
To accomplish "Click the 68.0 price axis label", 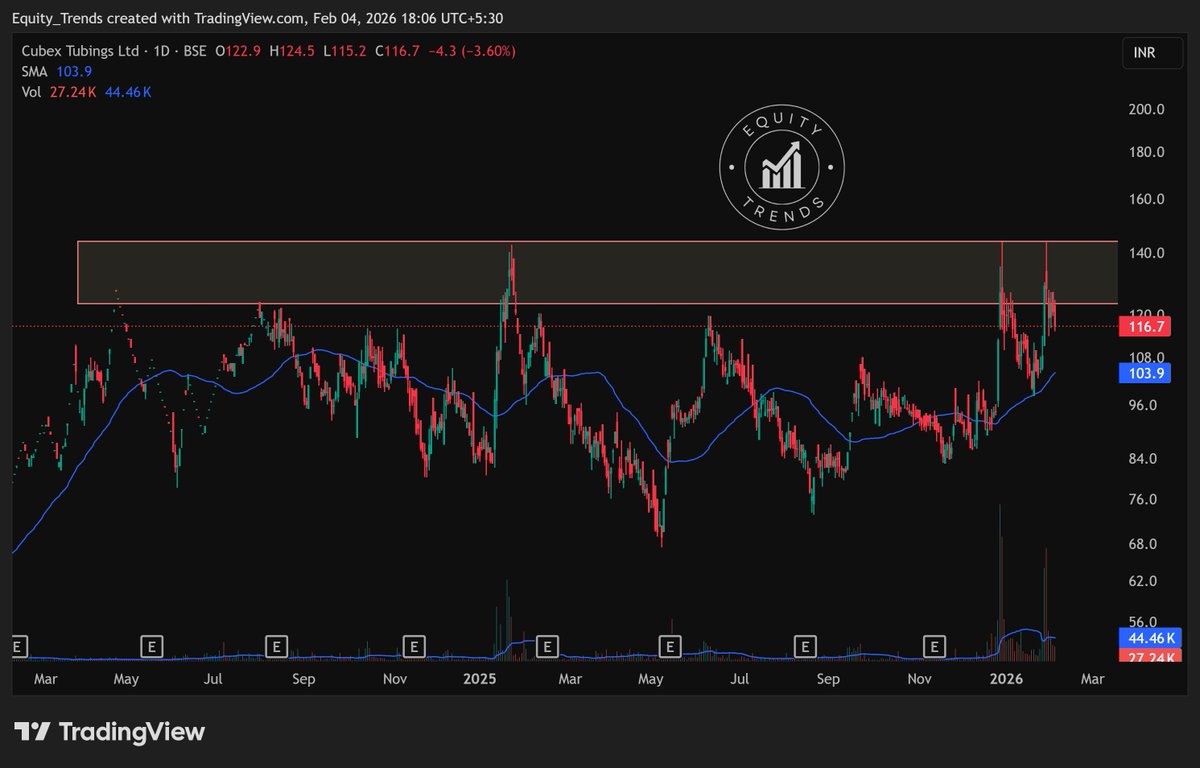I will click(x=1145, y=545).
